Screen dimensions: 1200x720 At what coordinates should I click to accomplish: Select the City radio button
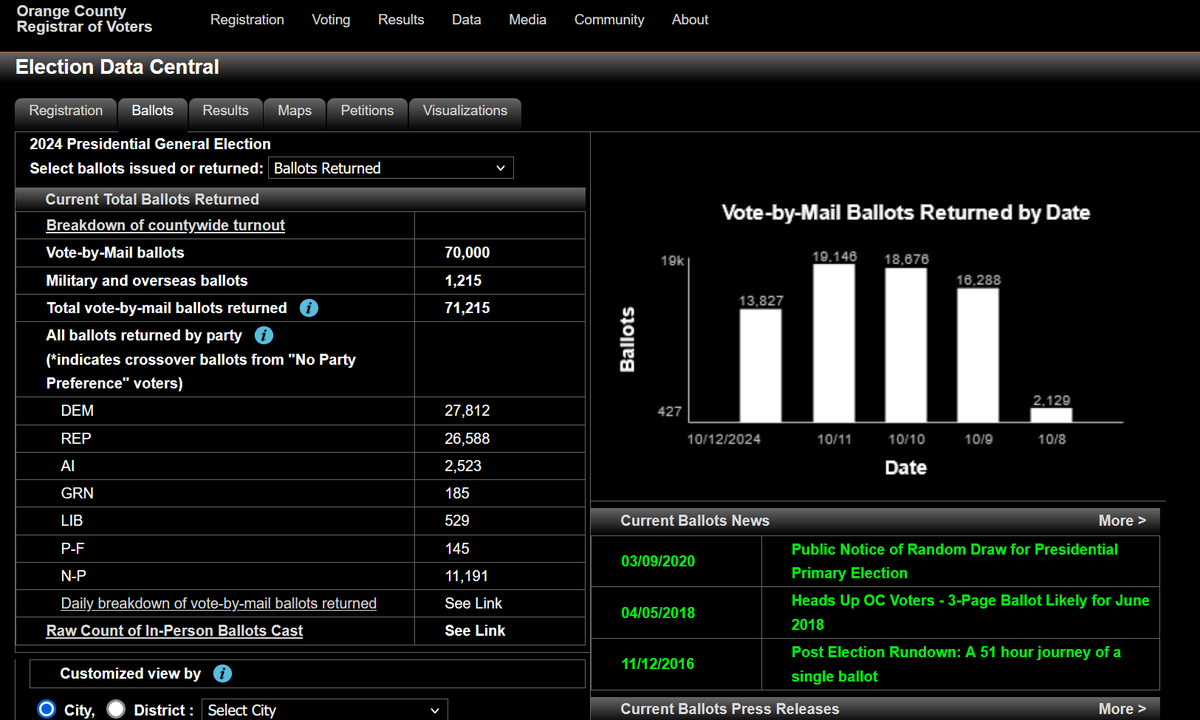[46, 709]
